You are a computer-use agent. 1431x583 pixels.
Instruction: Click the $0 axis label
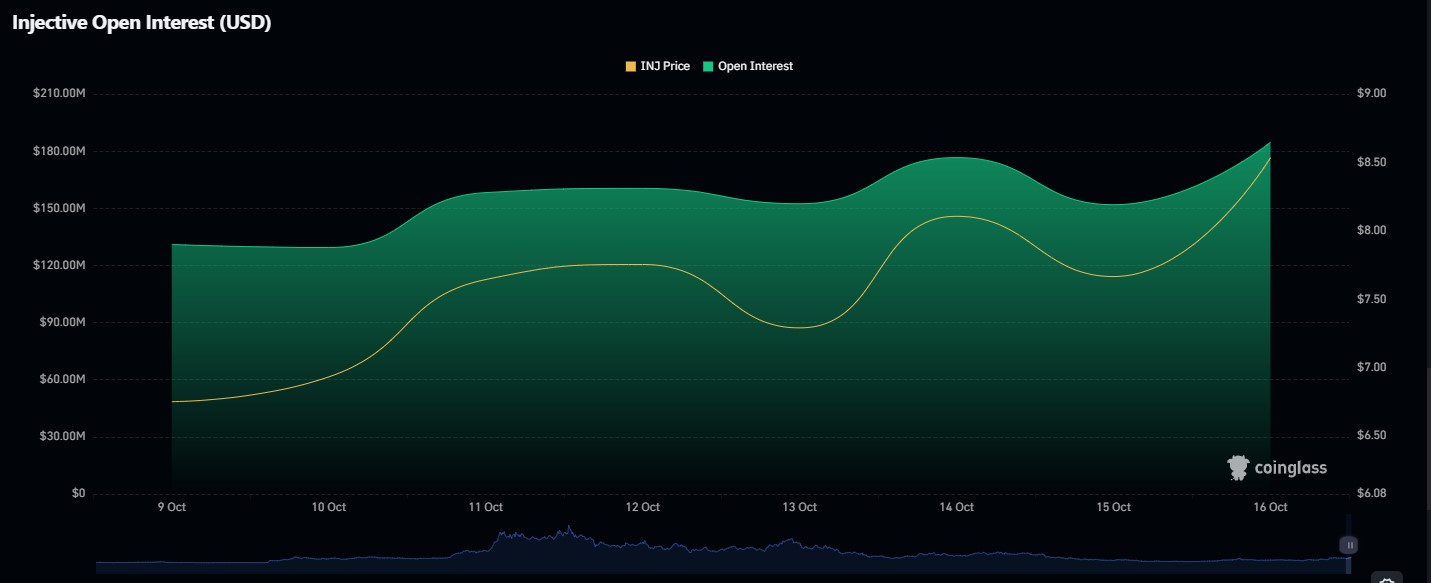pyautogui.click(x=79, y=494)
